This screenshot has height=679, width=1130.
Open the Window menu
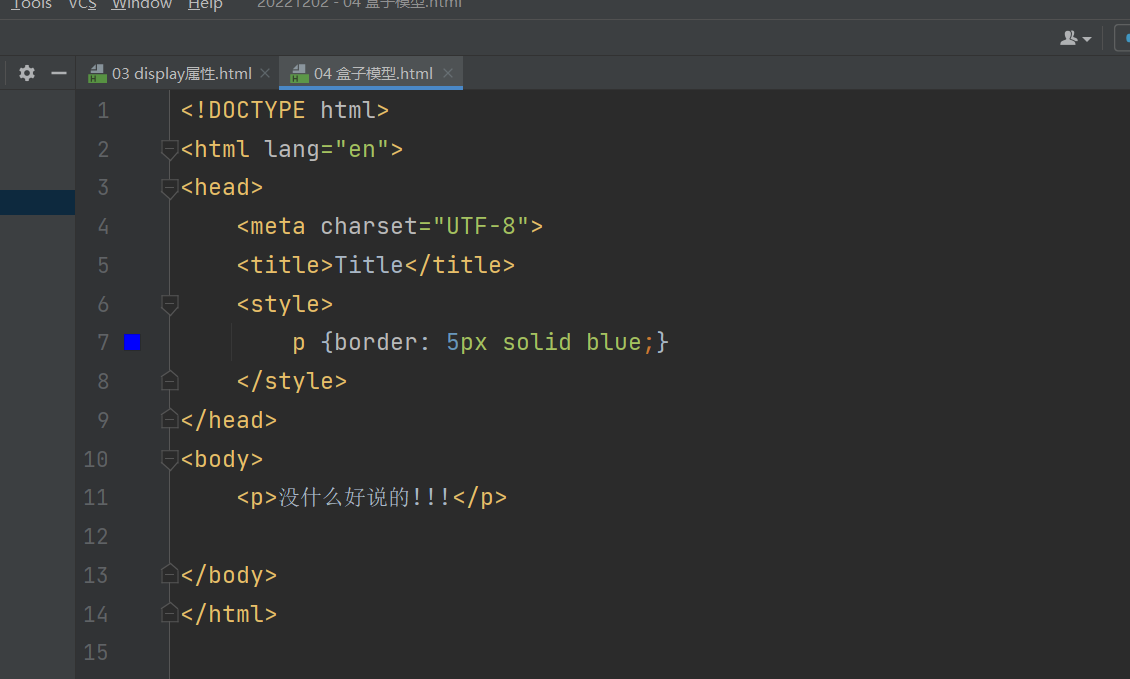click(x=141, y=5)
